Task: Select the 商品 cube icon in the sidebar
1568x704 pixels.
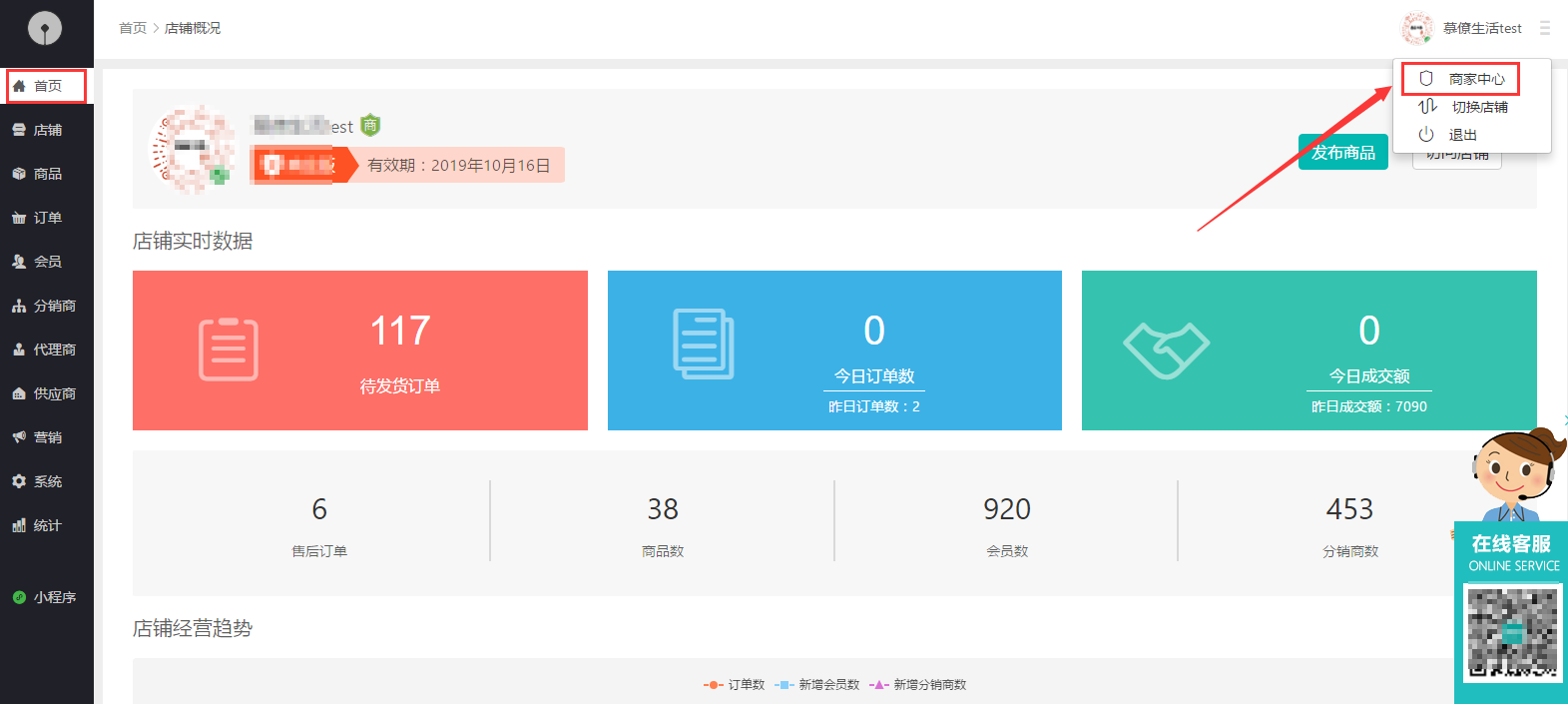Action: click(x=19, y=174)
